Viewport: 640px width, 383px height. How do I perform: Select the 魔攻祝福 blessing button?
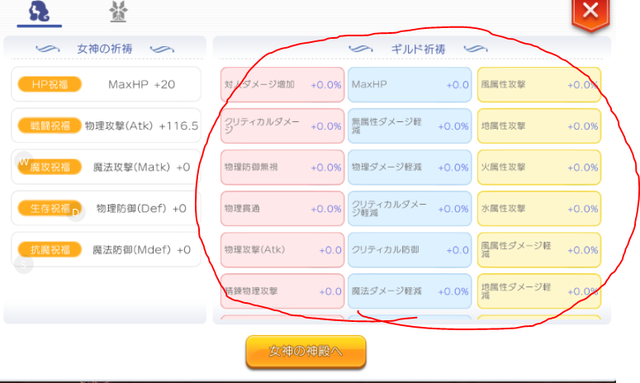(x=49, y=167)
